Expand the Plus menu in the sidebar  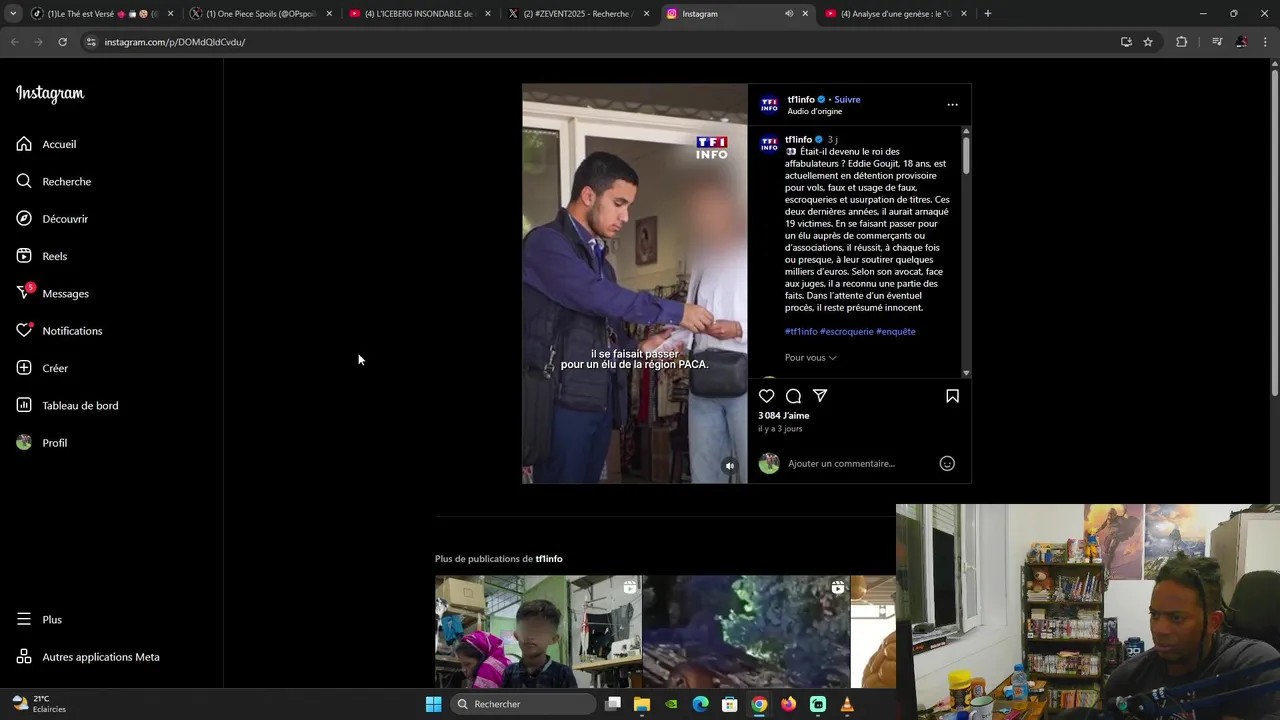[x=40, y=620]
